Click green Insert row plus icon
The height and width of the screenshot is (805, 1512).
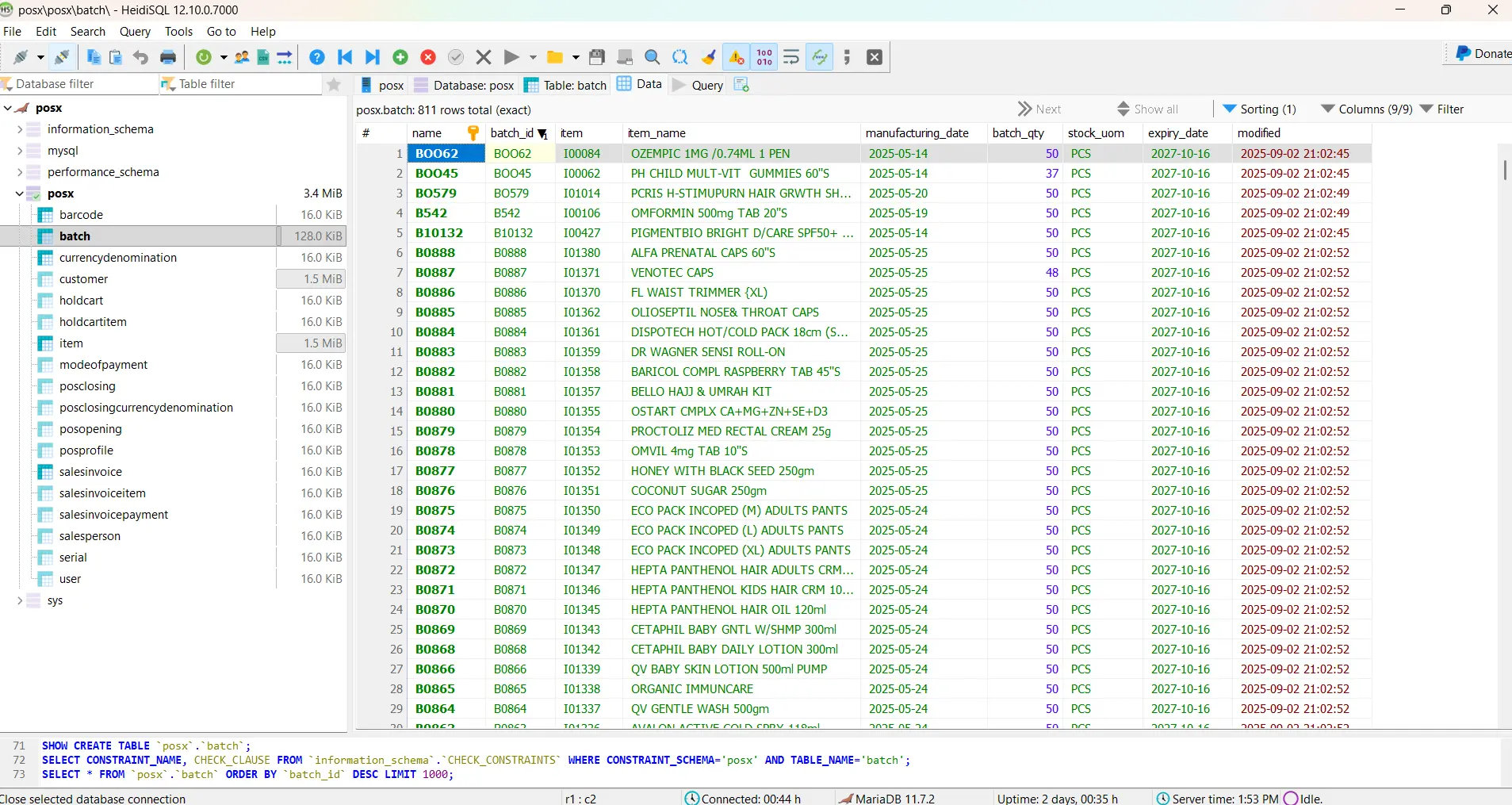click(400, 57)
